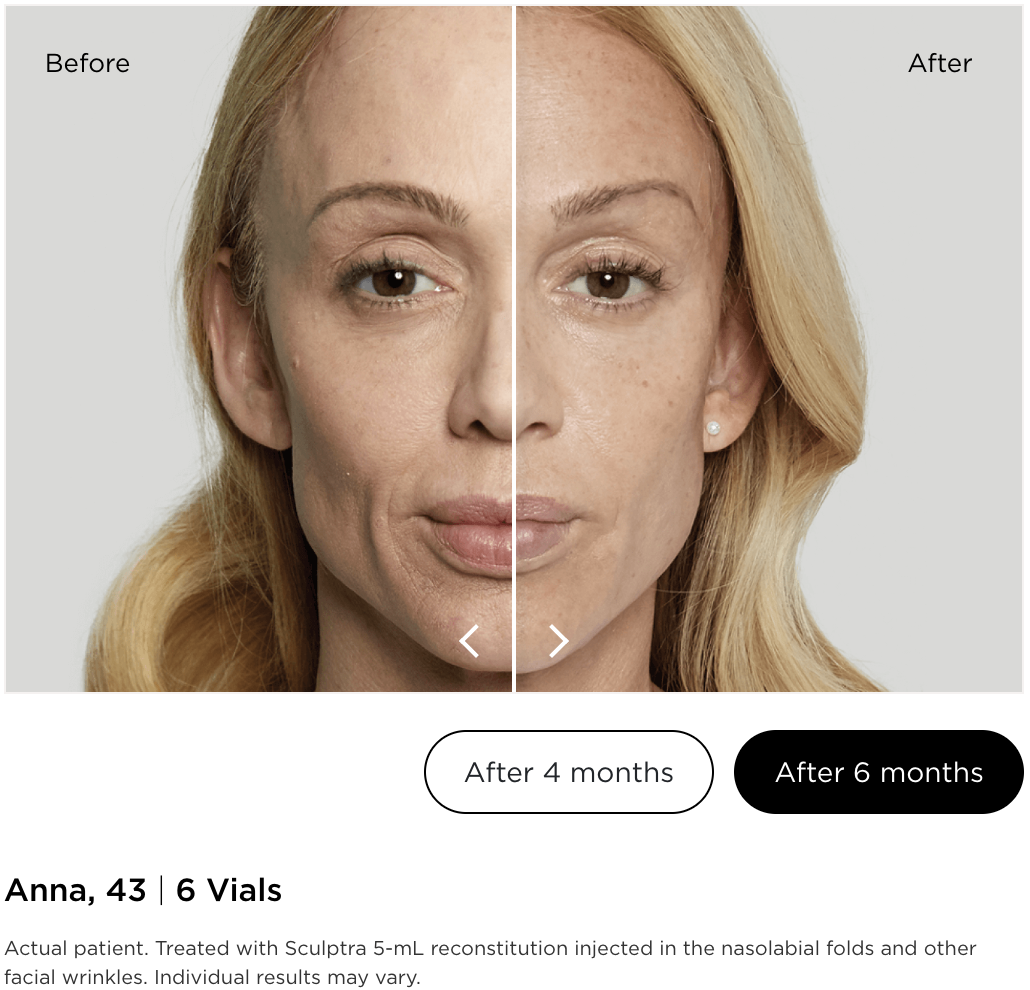Image resolution: width=1030 pixels, height=990 pixels.
Task: Click the Anna, 43 heading
Action: (x=75, y=891)
